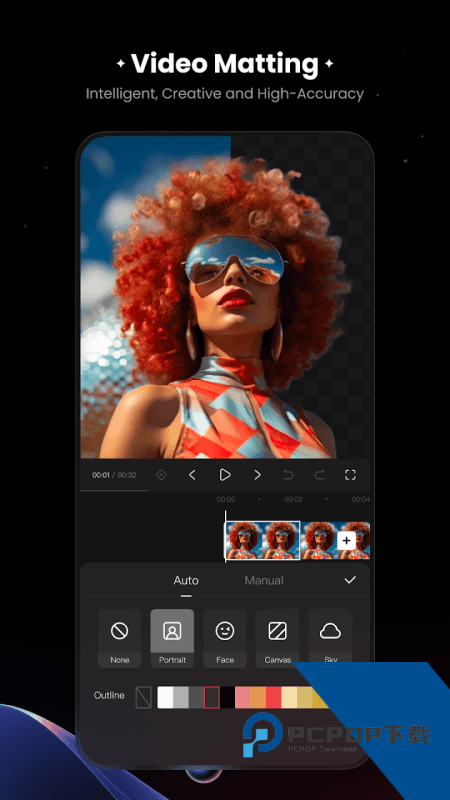Switch to the Manual tab
Screen dimensions: 450x800
click(264, 580)
